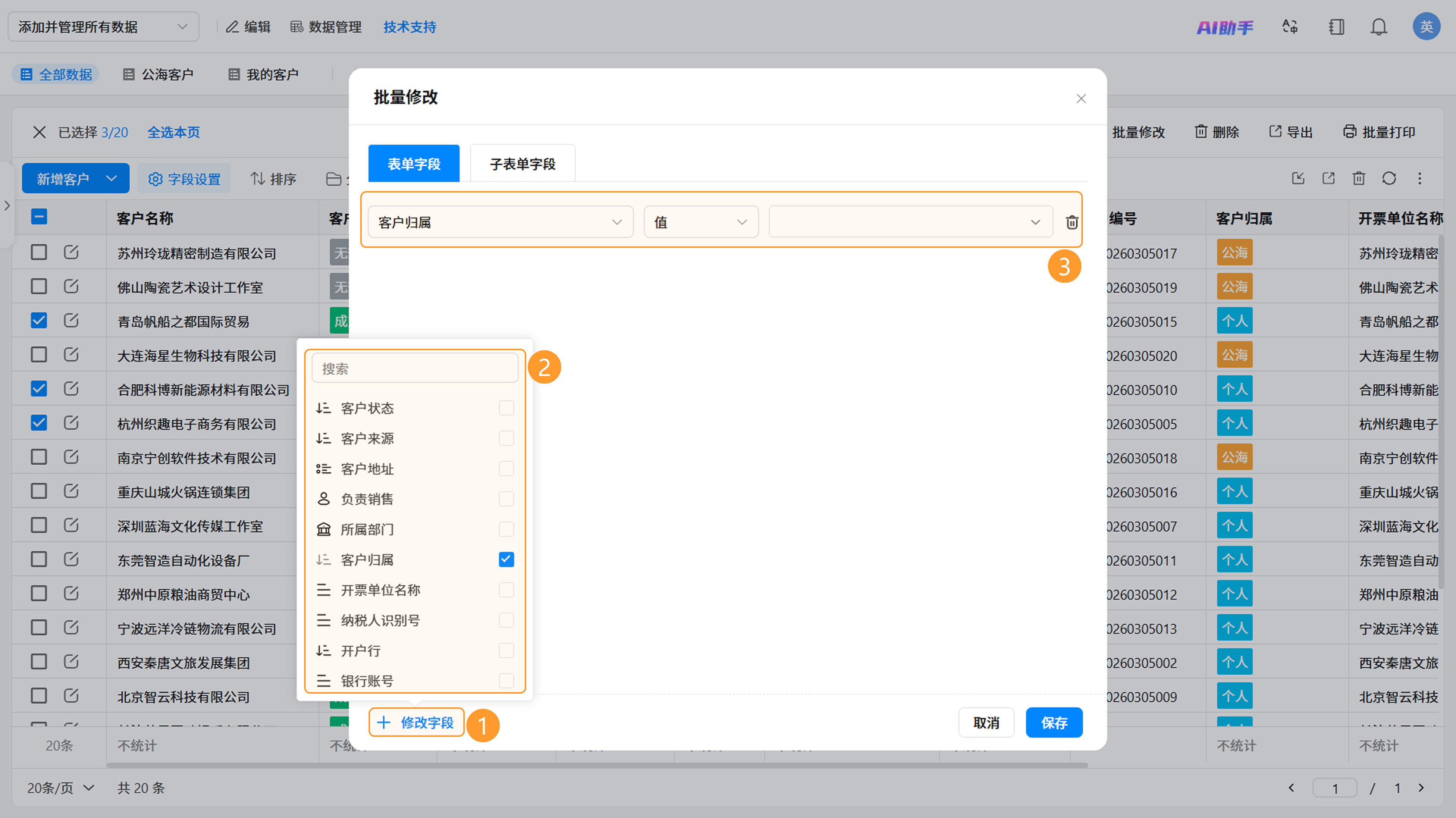The image size is (1456, 818).
Task: Check 纳税人识别号 in field list
Action: [x=506, y=620]
